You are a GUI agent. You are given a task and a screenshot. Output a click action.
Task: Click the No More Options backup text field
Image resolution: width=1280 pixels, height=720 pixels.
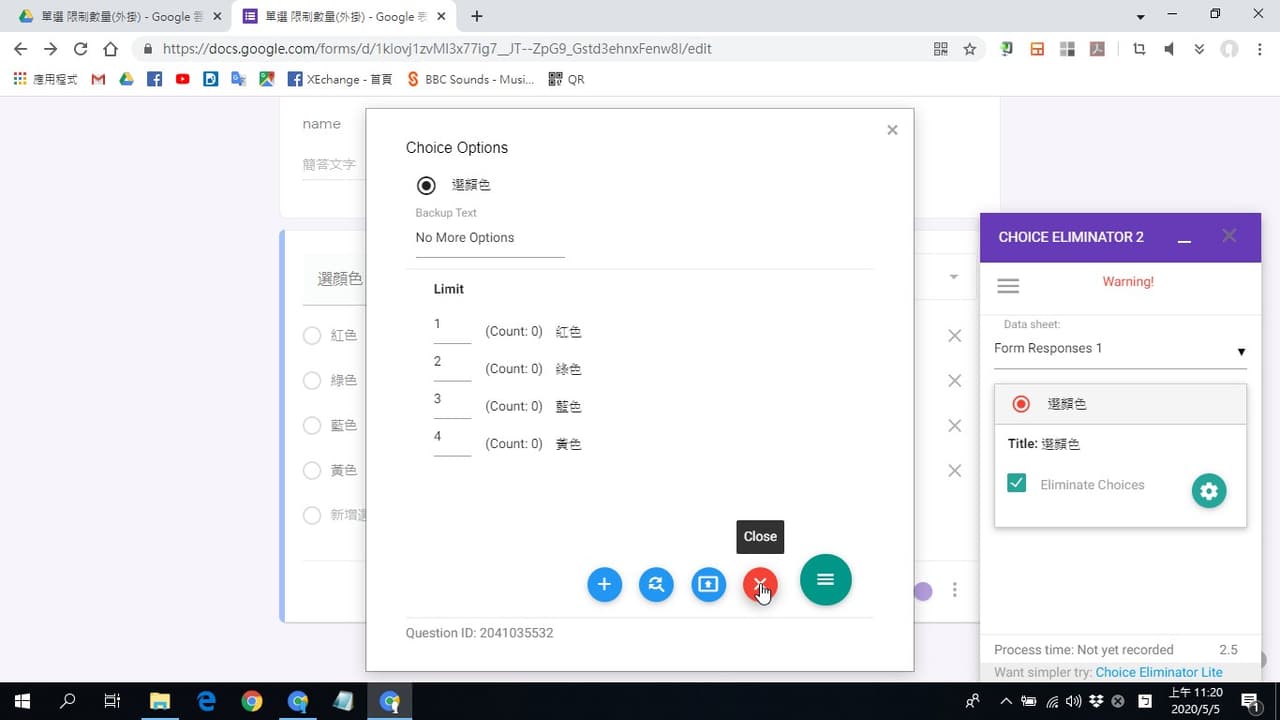click(490, 238)
